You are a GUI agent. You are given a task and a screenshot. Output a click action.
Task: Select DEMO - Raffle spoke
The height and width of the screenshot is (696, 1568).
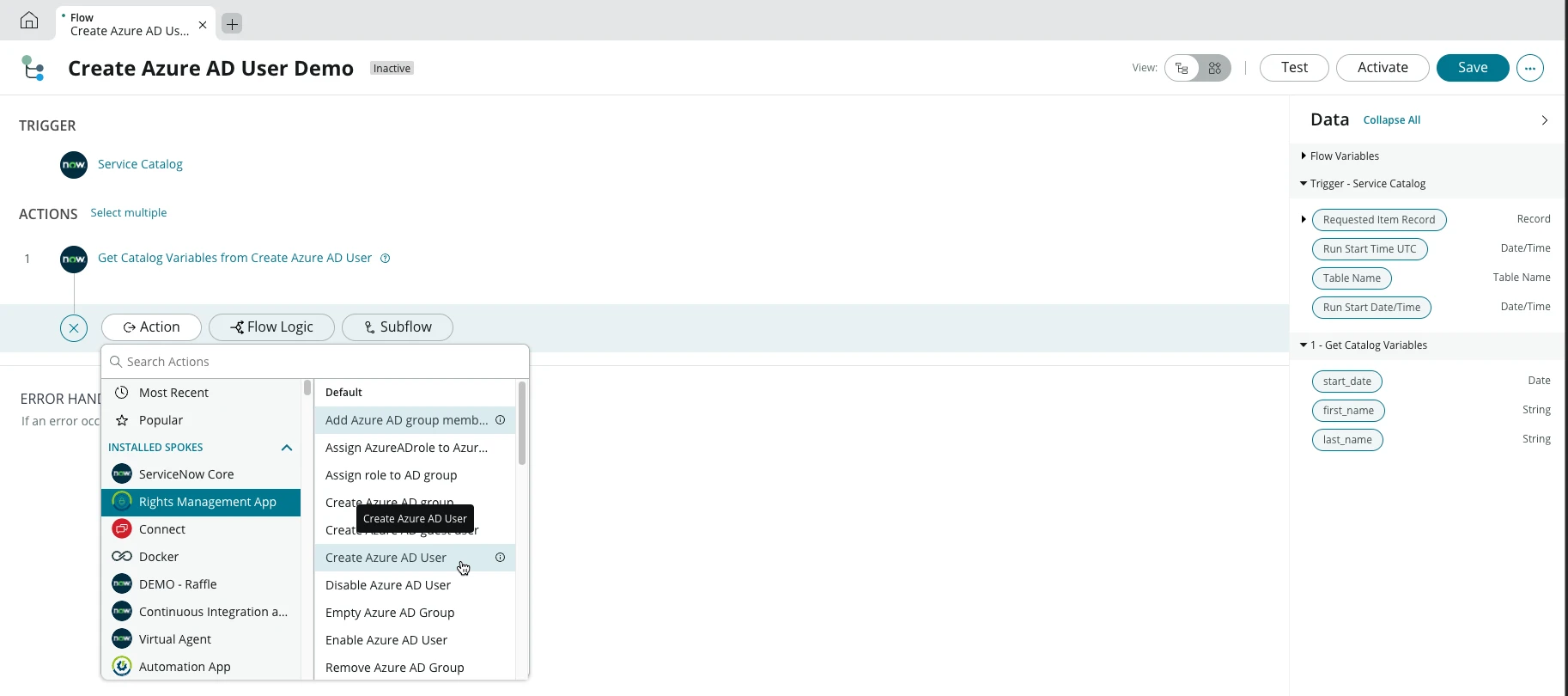[201, 584]
